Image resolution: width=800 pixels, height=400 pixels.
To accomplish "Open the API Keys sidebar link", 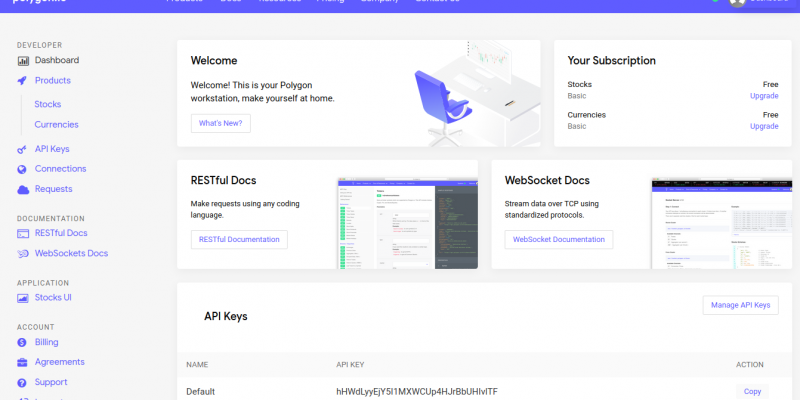I will pos(52,149).
